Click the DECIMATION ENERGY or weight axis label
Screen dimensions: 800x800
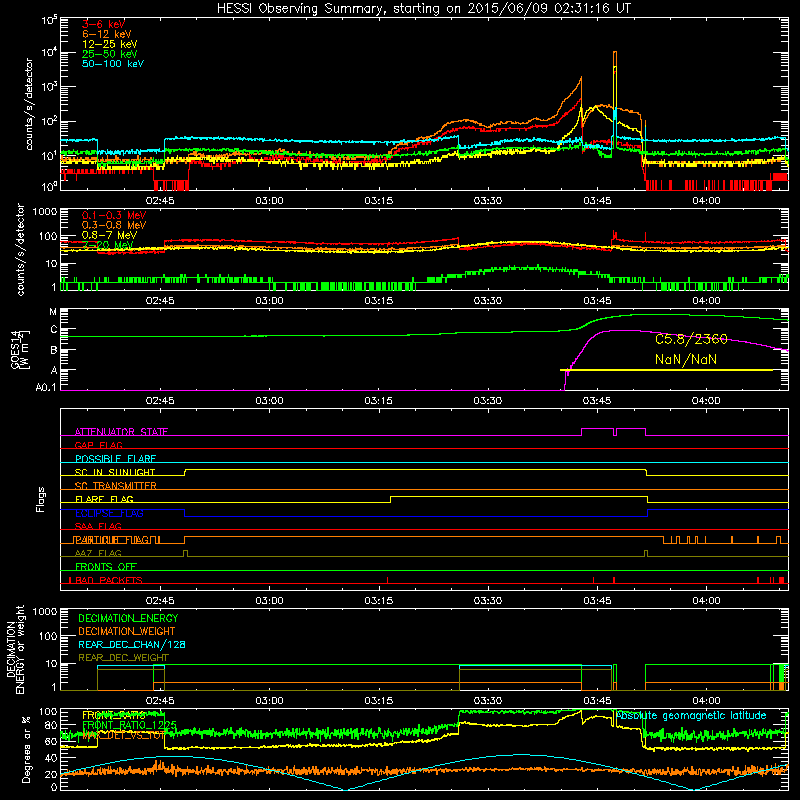tap(15, 650)
